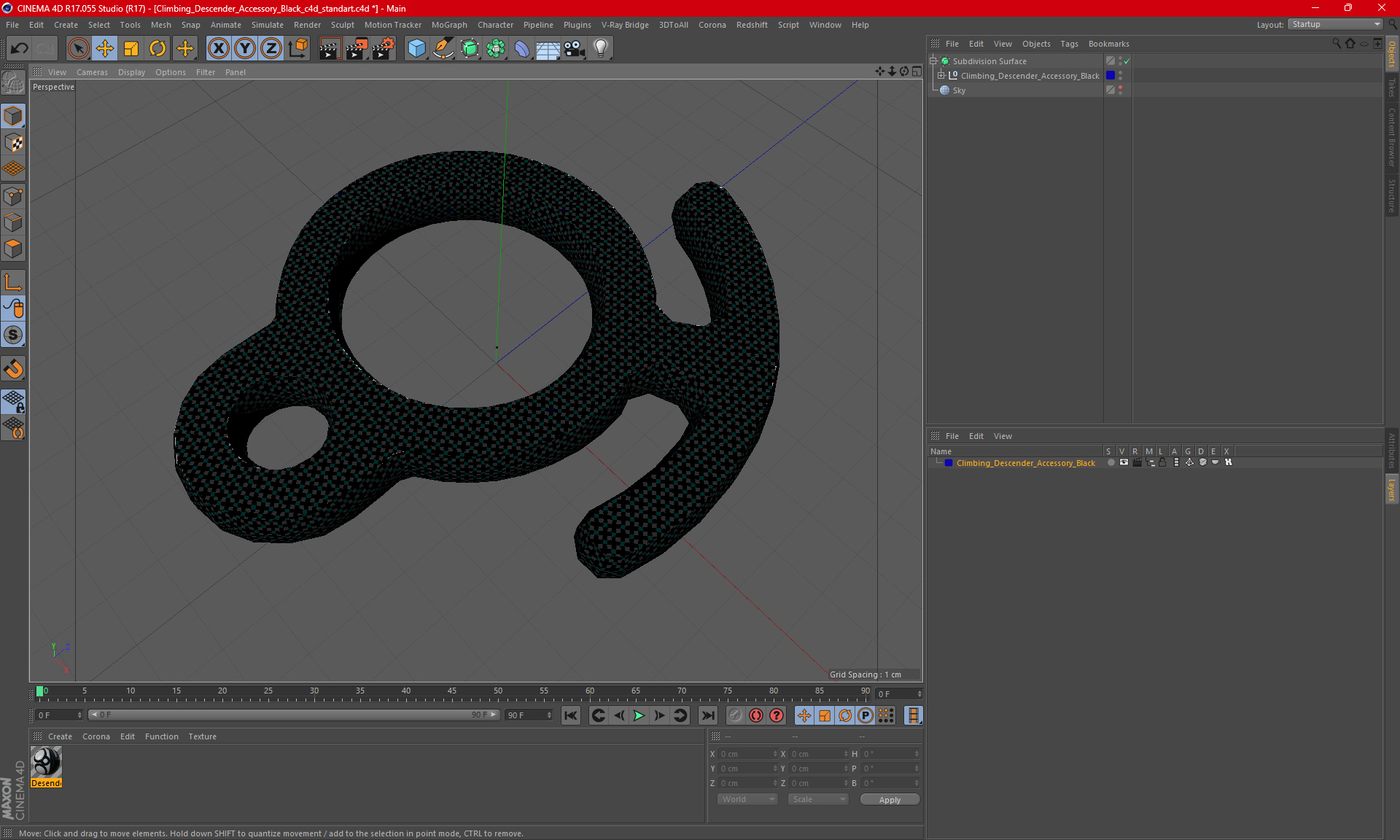
Task: Click the blue layer swatch of Climbing_Descender object
Action: point(1111,75)
